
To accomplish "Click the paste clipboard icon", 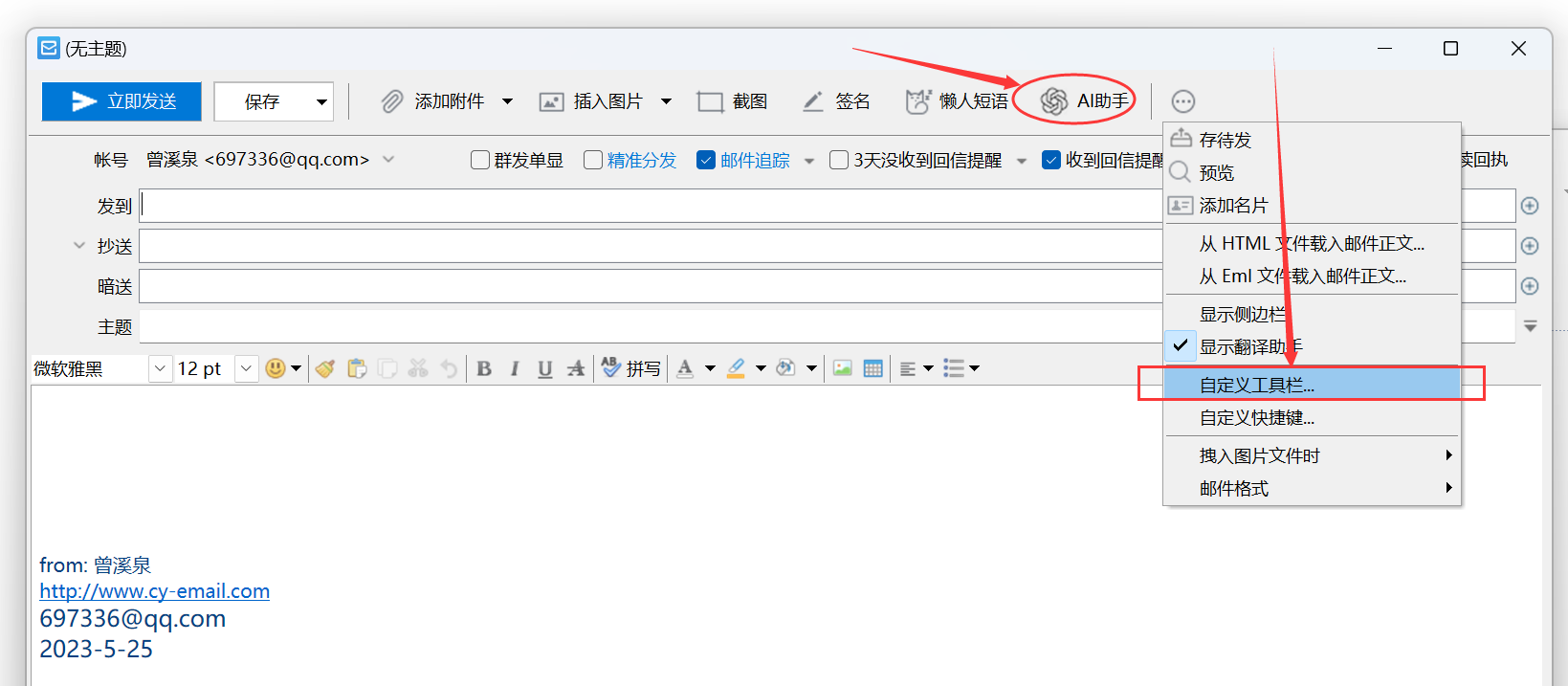I will pos(357,368).
